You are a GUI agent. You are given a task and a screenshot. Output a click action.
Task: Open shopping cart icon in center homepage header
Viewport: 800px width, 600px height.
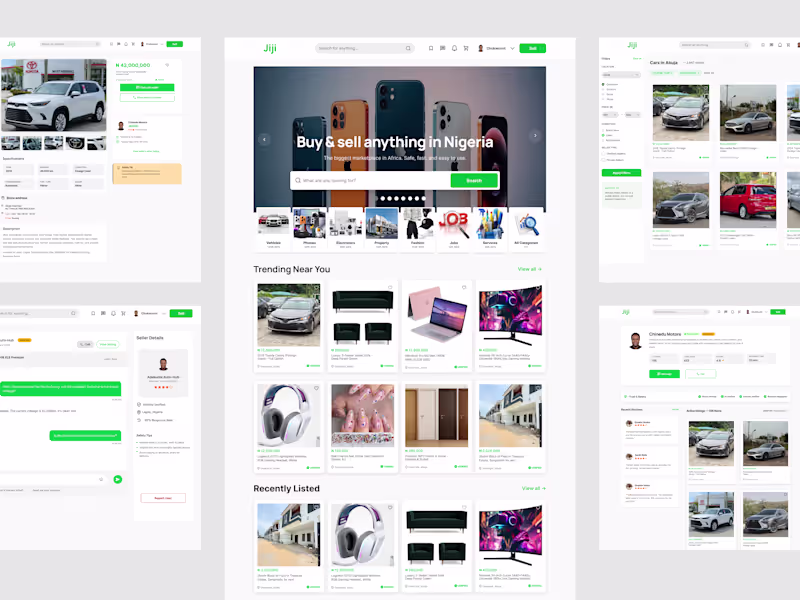(x=466, y=48)
